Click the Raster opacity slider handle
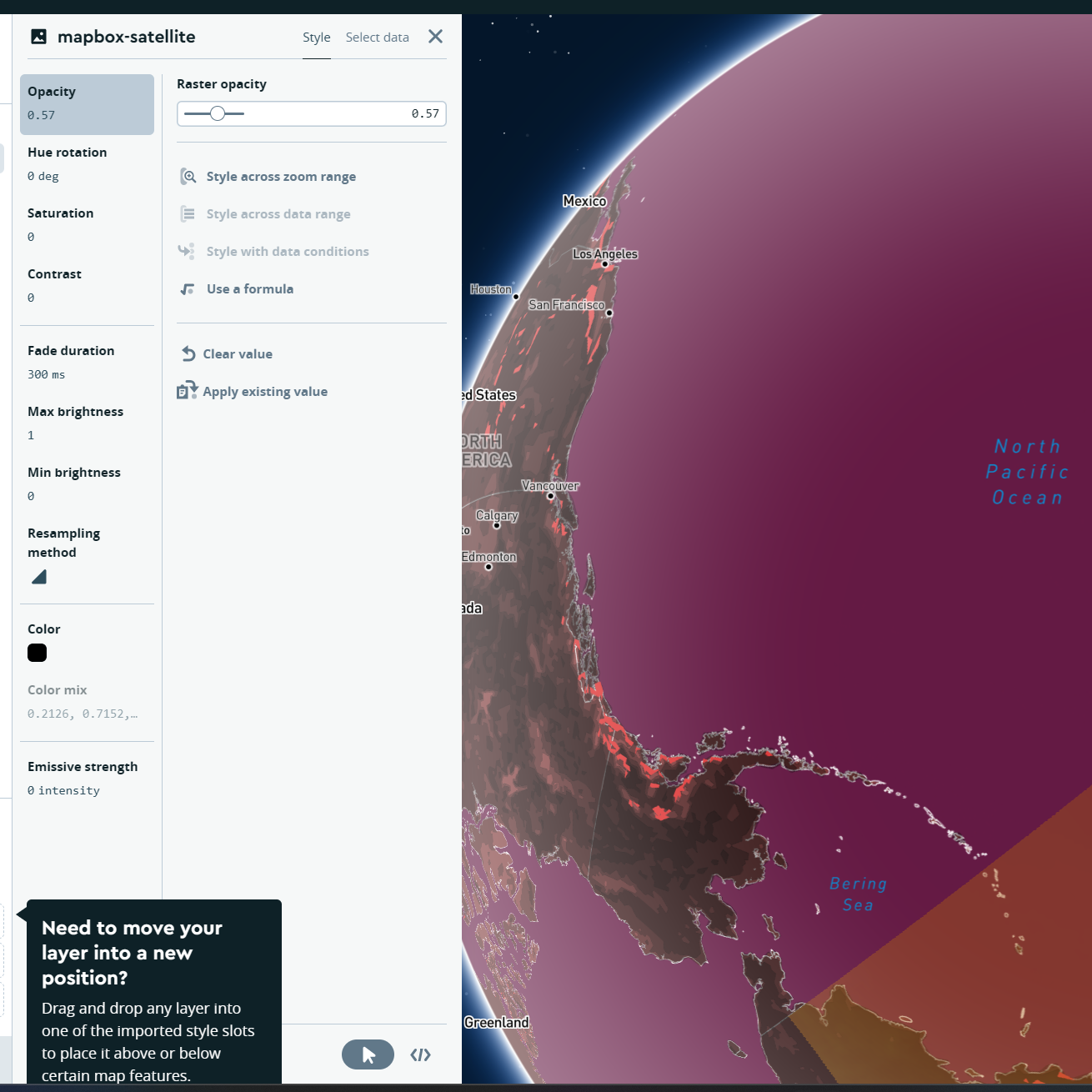The image size is (1092, 1092). pyautogui.click(x=219, y=113)
